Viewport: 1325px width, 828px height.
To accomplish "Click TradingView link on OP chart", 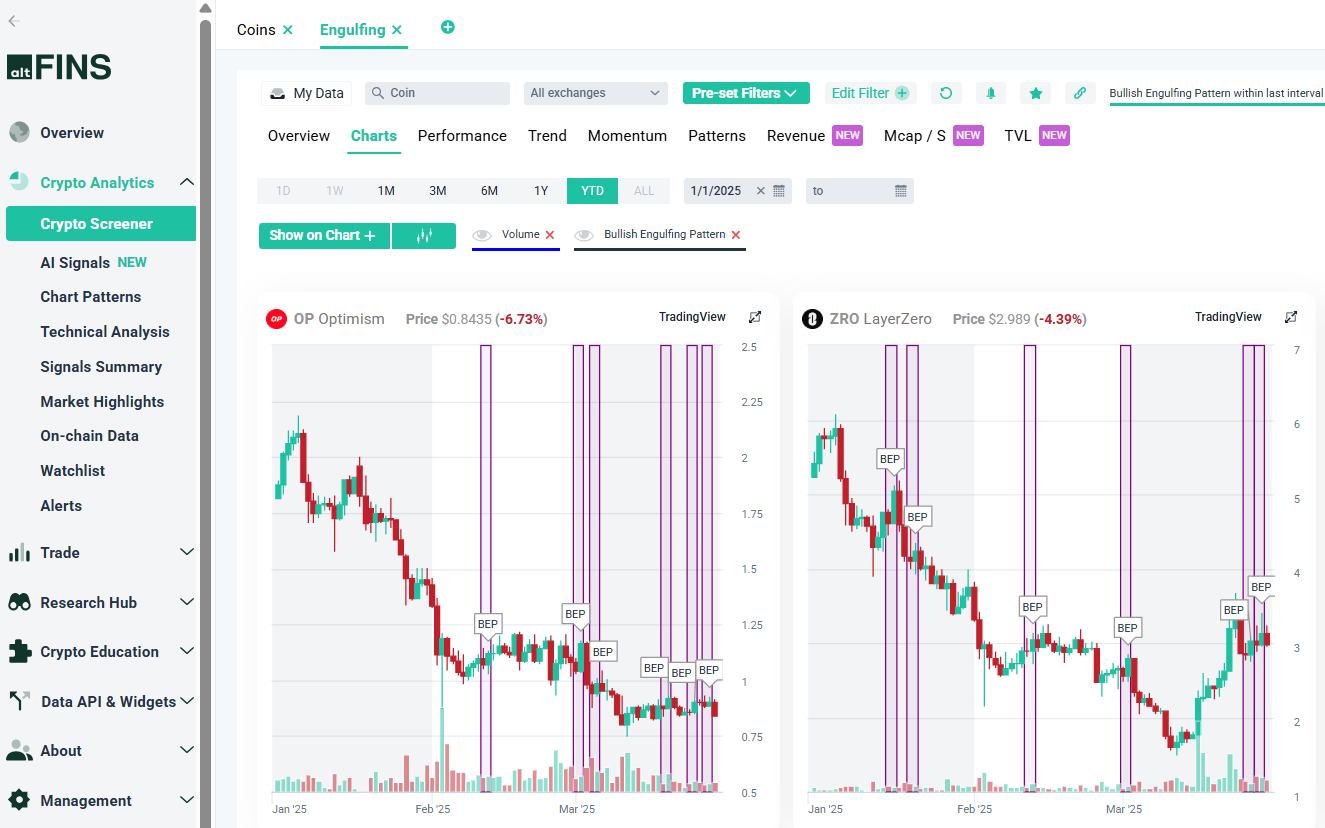I will coord(692,317).
